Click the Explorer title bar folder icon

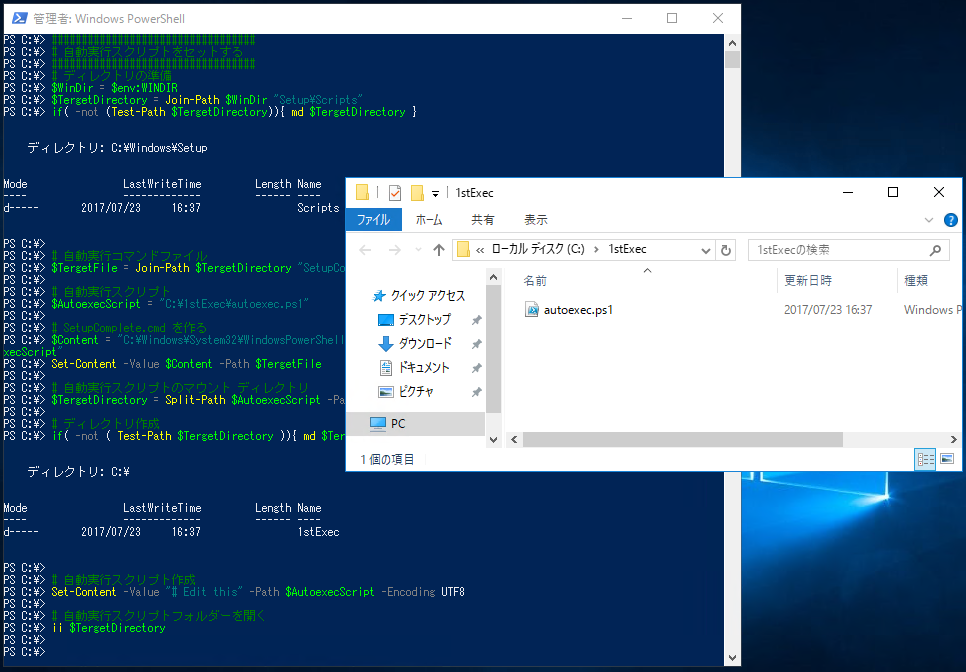pos(362,193)
